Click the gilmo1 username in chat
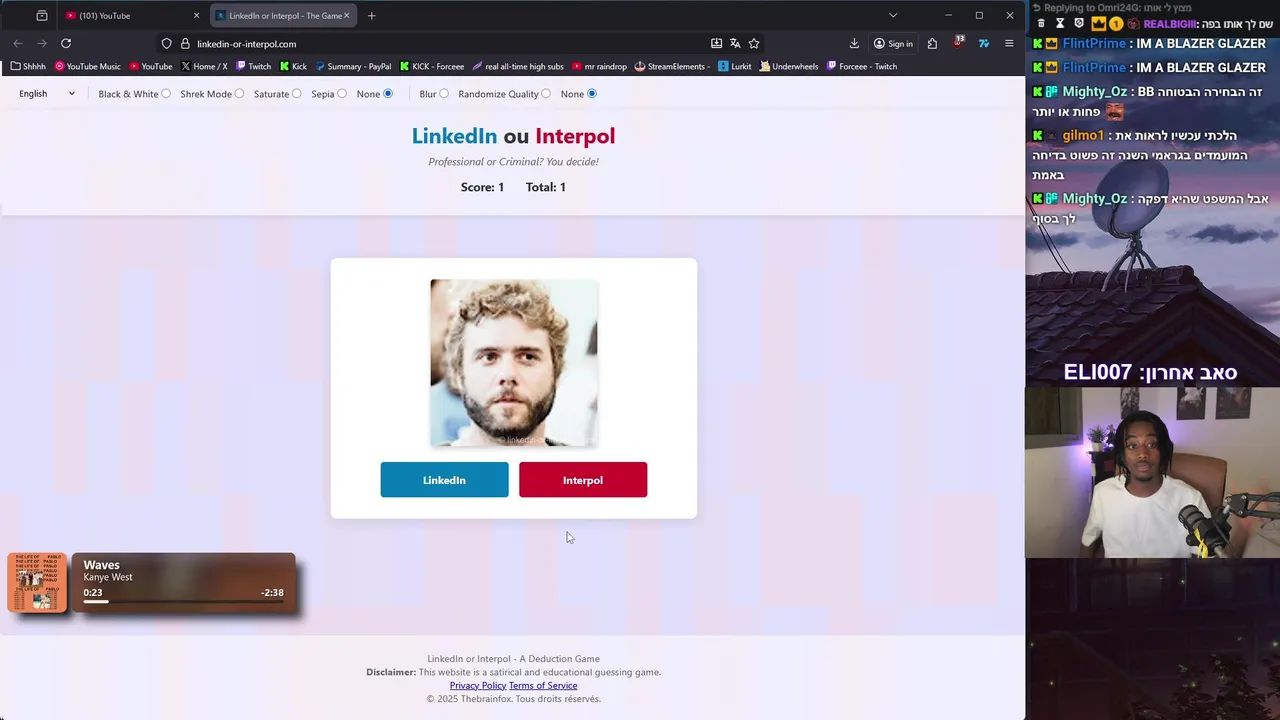Viewport: 1280px width, 720px height. click(1083, 135)
